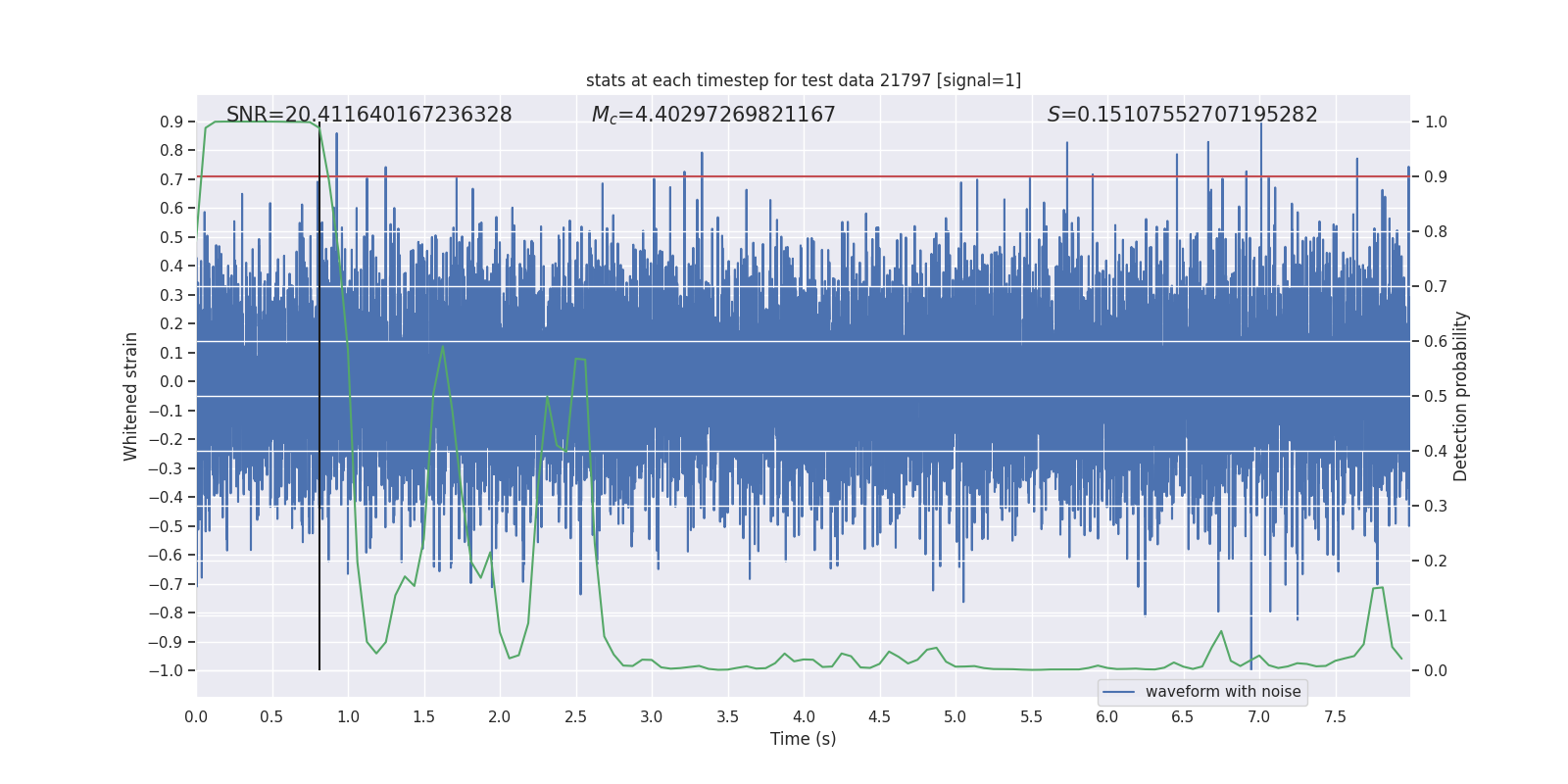Click the 0.5 tick on right axis
The height and width of the screenshot is (784, 1568).
1436,396
